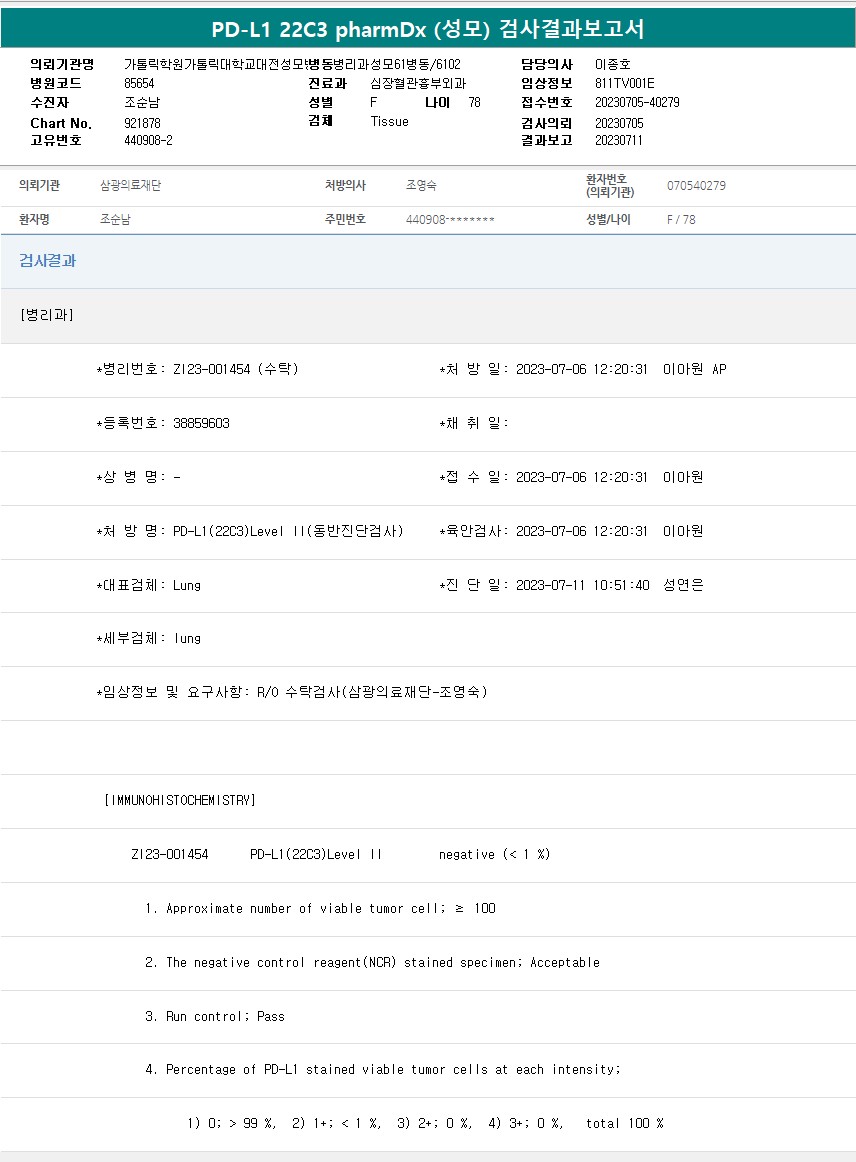This screenshot has width=856, height=1162.
Task: Click the PD-L1 22C3 pharmDx report title
Action: 428,29
